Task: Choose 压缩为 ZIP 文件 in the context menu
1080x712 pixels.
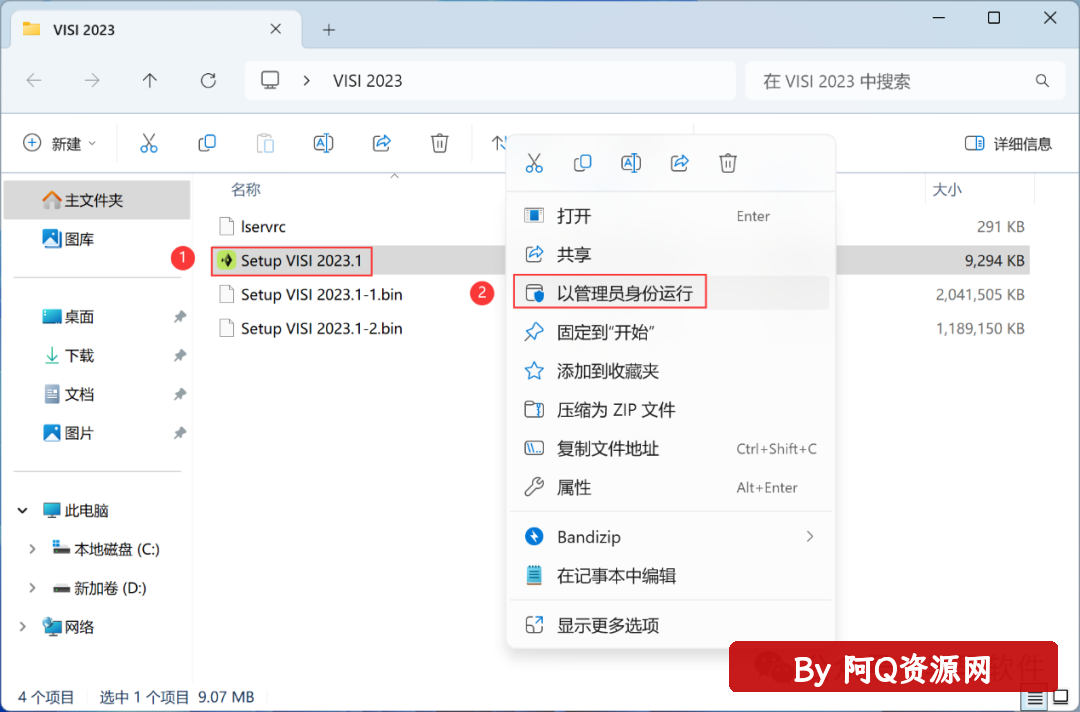Action: (671, 410)
